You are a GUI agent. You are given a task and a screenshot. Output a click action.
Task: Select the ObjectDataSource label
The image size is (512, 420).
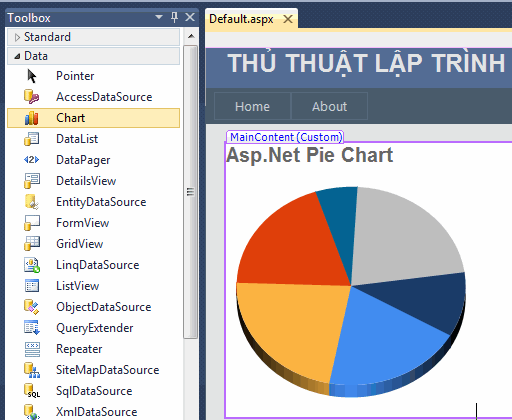[x=103, y=307]
